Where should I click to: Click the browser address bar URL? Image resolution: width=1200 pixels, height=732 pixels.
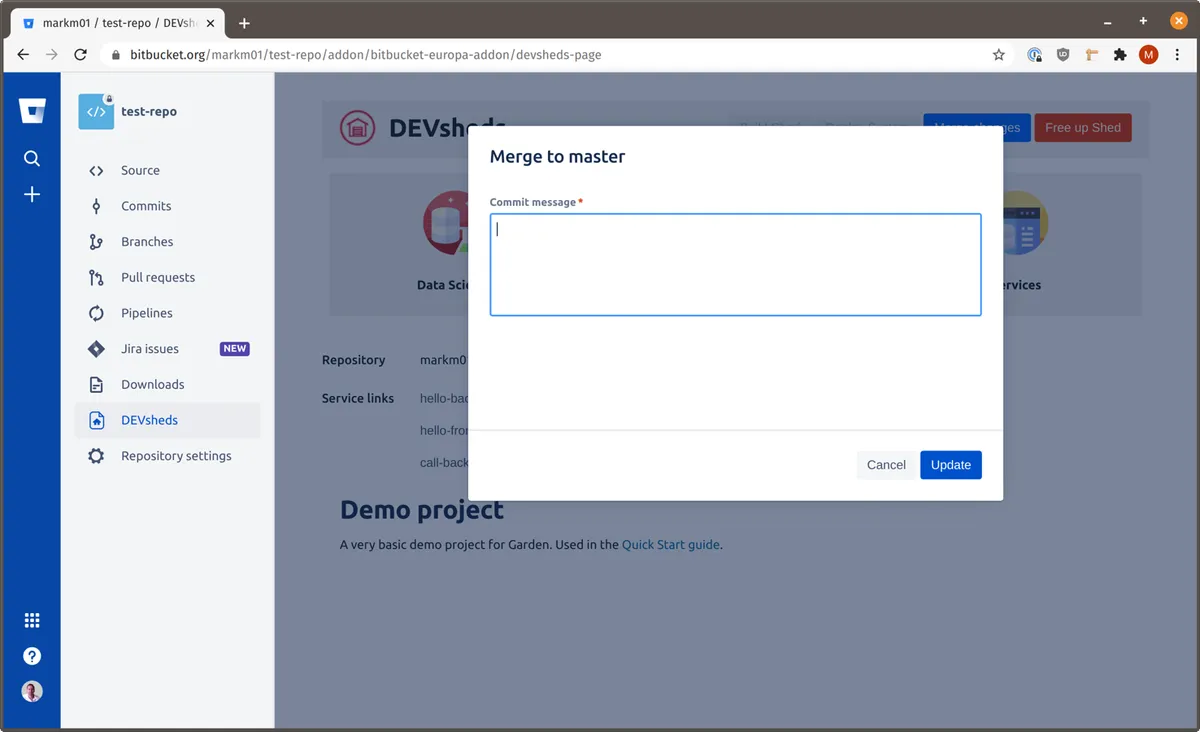coord(366,55)
